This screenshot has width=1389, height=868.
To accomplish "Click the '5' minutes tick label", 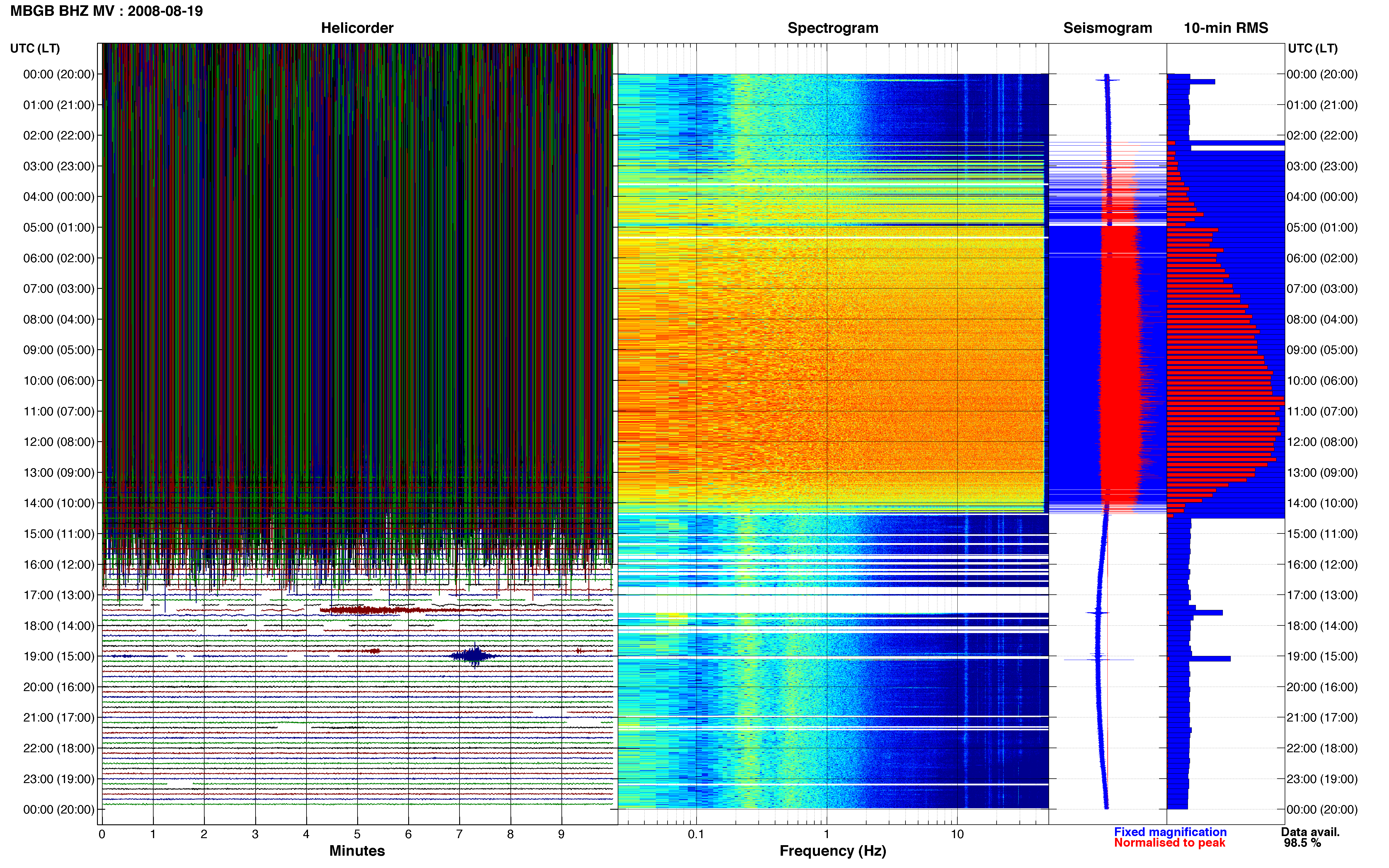I will 357,834.
